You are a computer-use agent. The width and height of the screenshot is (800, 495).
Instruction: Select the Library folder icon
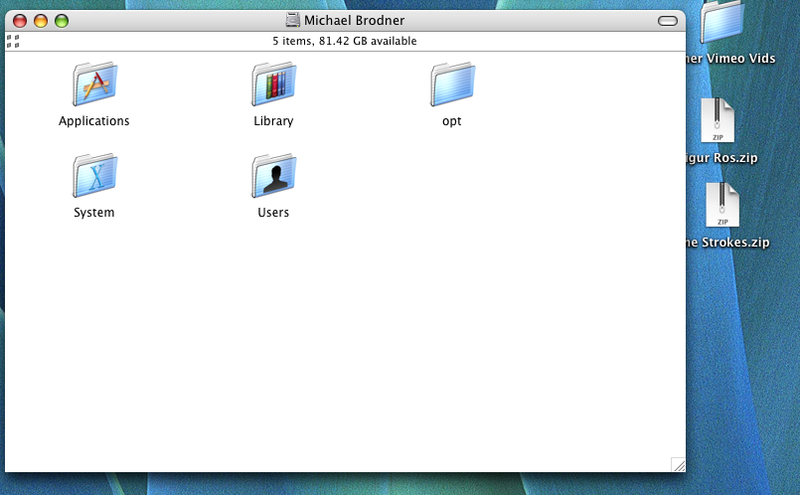pyautogui.click(x=273, y=84)
